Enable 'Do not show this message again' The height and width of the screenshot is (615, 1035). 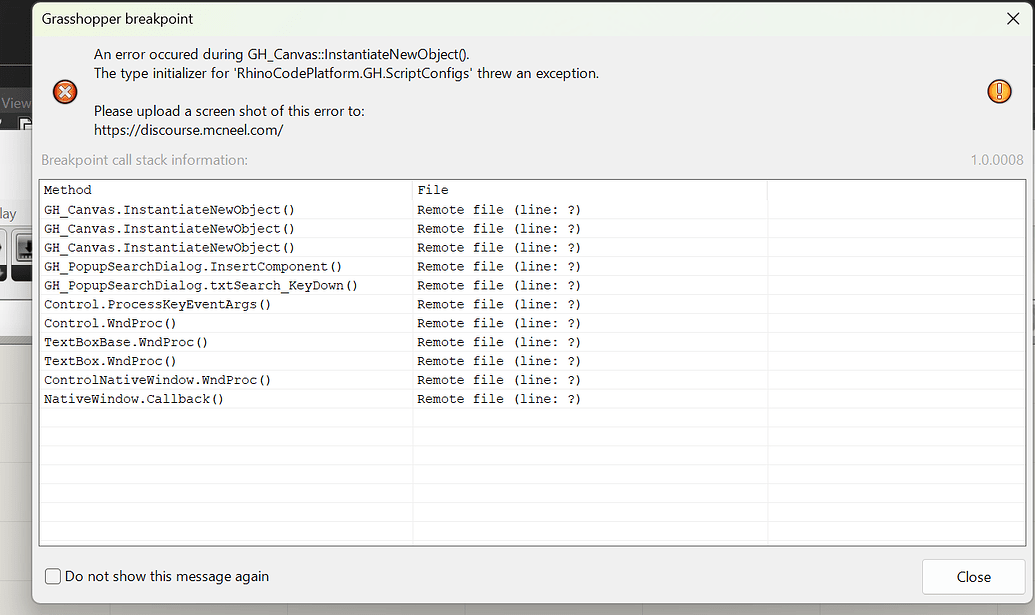[53, 576]
